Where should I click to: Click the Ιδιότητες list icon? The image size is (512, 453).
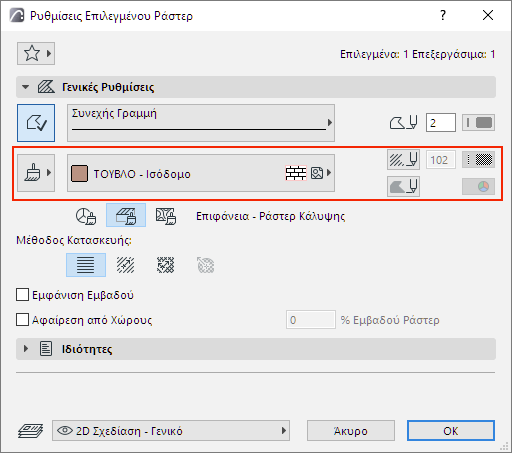pyautogui.click(x=46, y=349)
